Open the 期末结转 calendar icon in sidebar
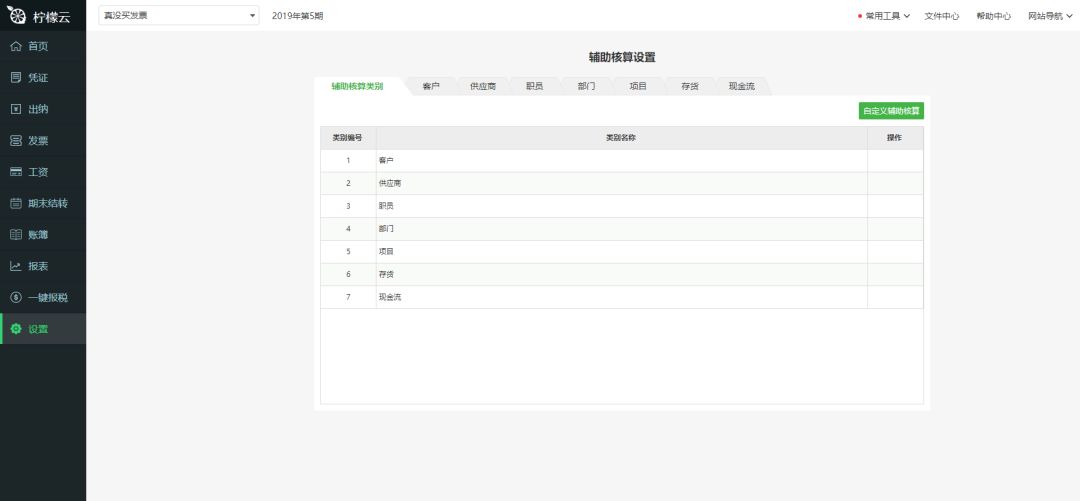The height and width of the screenshot is (501, 1080). click(x=16, y=203)
